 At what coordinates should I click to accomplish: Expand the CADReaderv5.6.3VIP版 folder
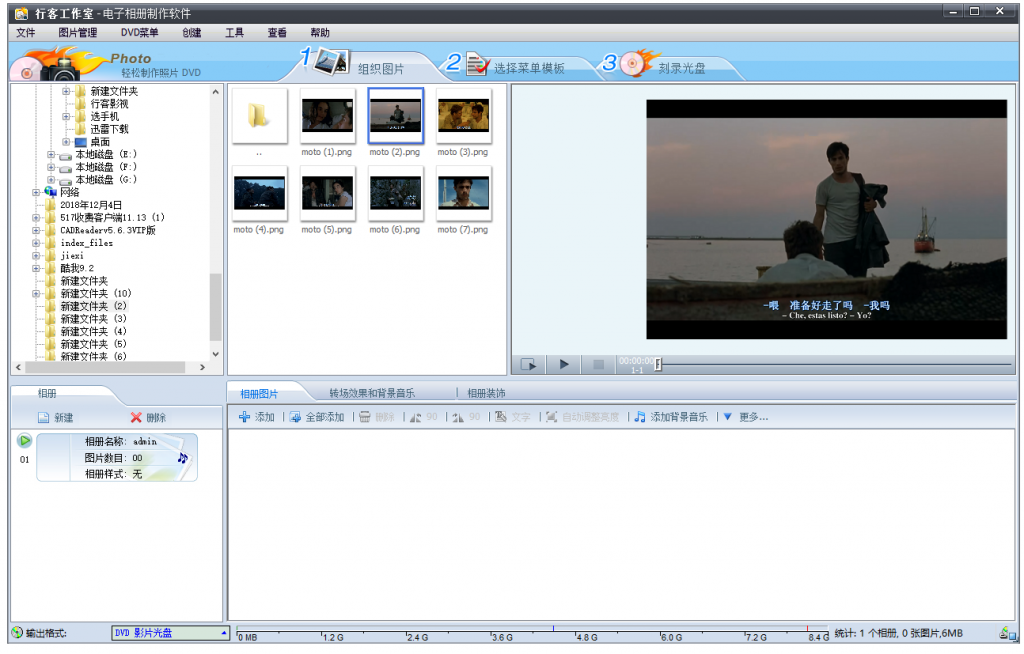point(36,231)
